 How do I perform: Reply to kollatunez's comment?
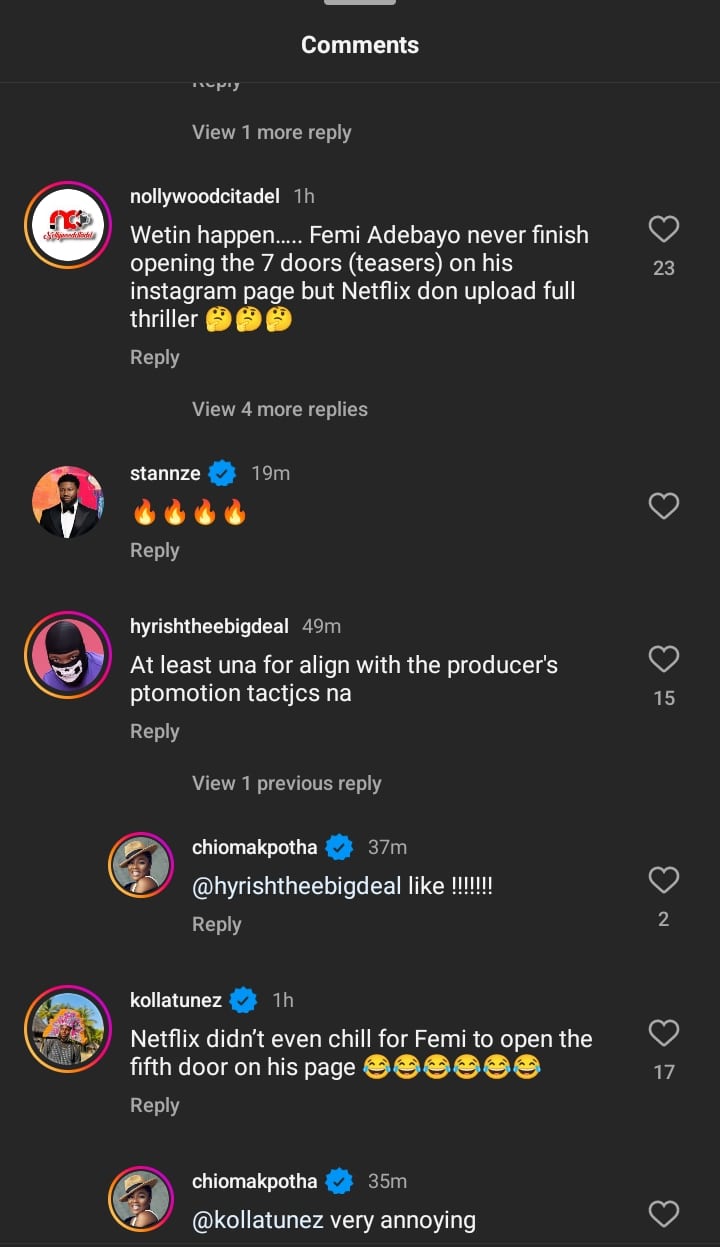155,1105
